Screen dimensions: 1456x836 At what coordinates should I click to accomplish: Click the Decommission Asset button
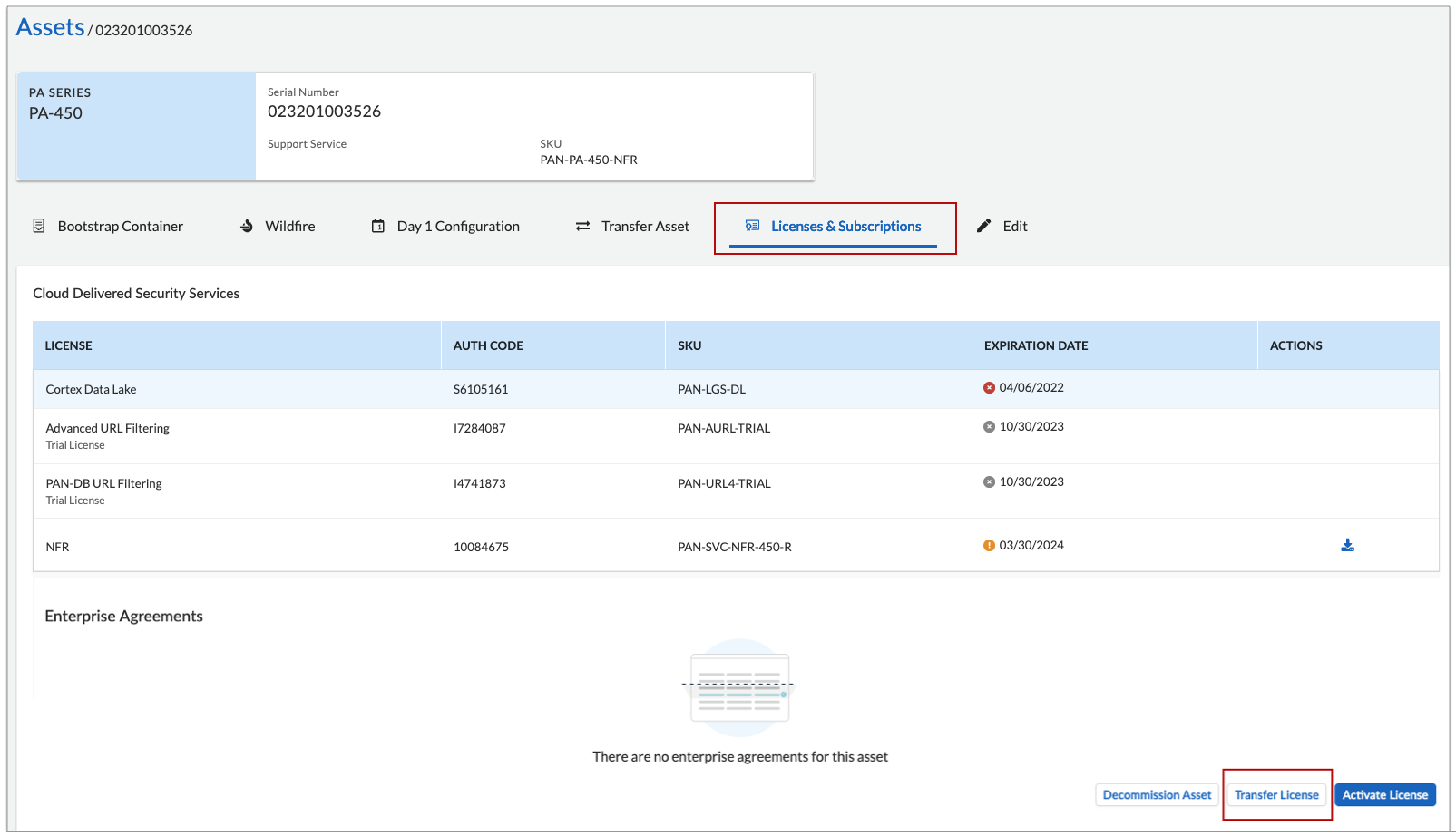click(1157, 794)
